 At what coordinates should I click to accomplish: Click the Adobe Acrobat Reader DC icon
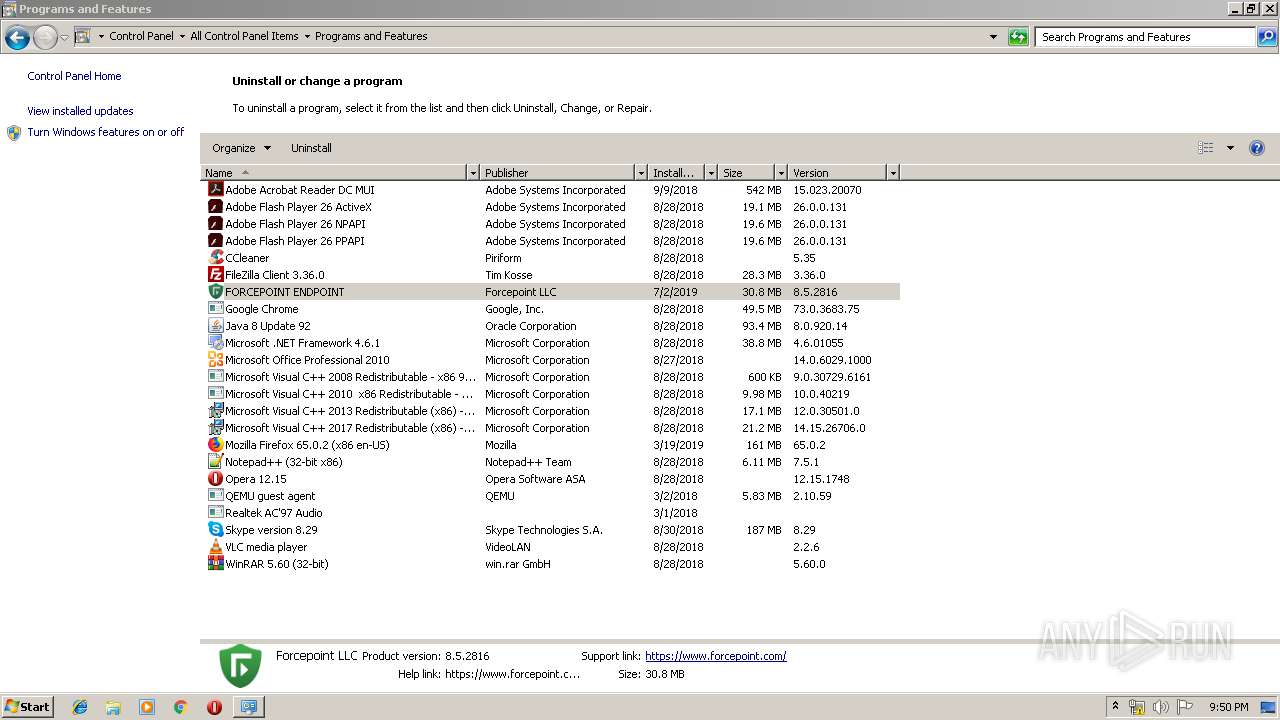[215, 189]
